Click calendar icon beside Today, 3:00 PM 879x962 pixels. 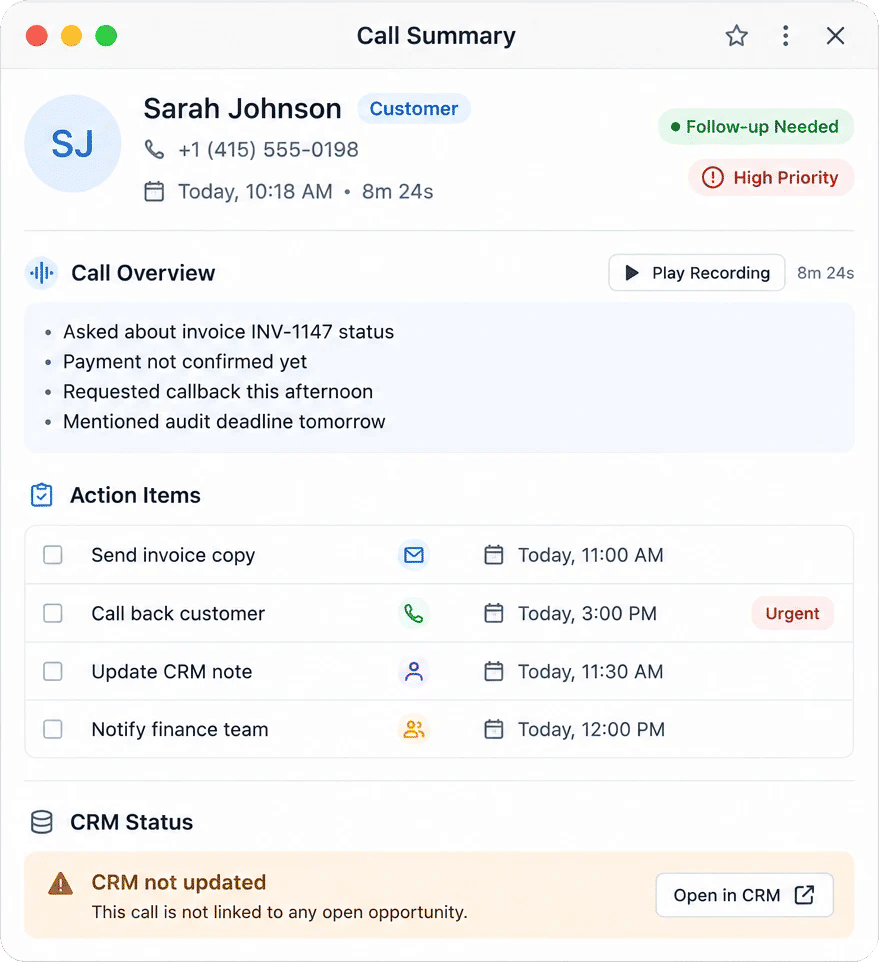(x=494, y=613)
